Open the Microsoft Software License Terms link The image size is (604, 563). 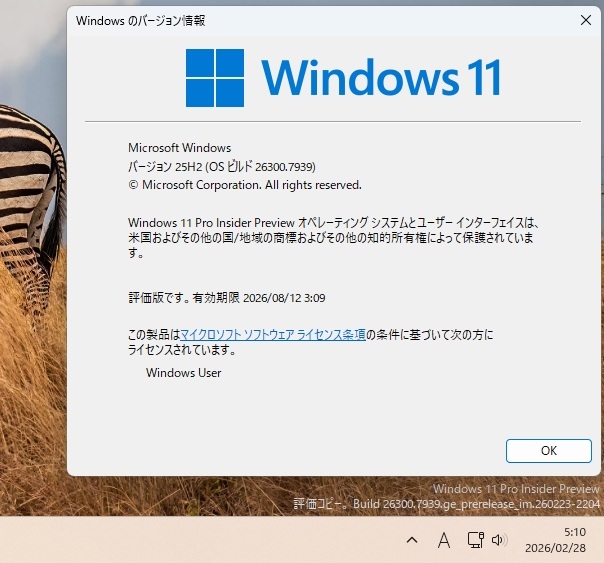[273, 335]
